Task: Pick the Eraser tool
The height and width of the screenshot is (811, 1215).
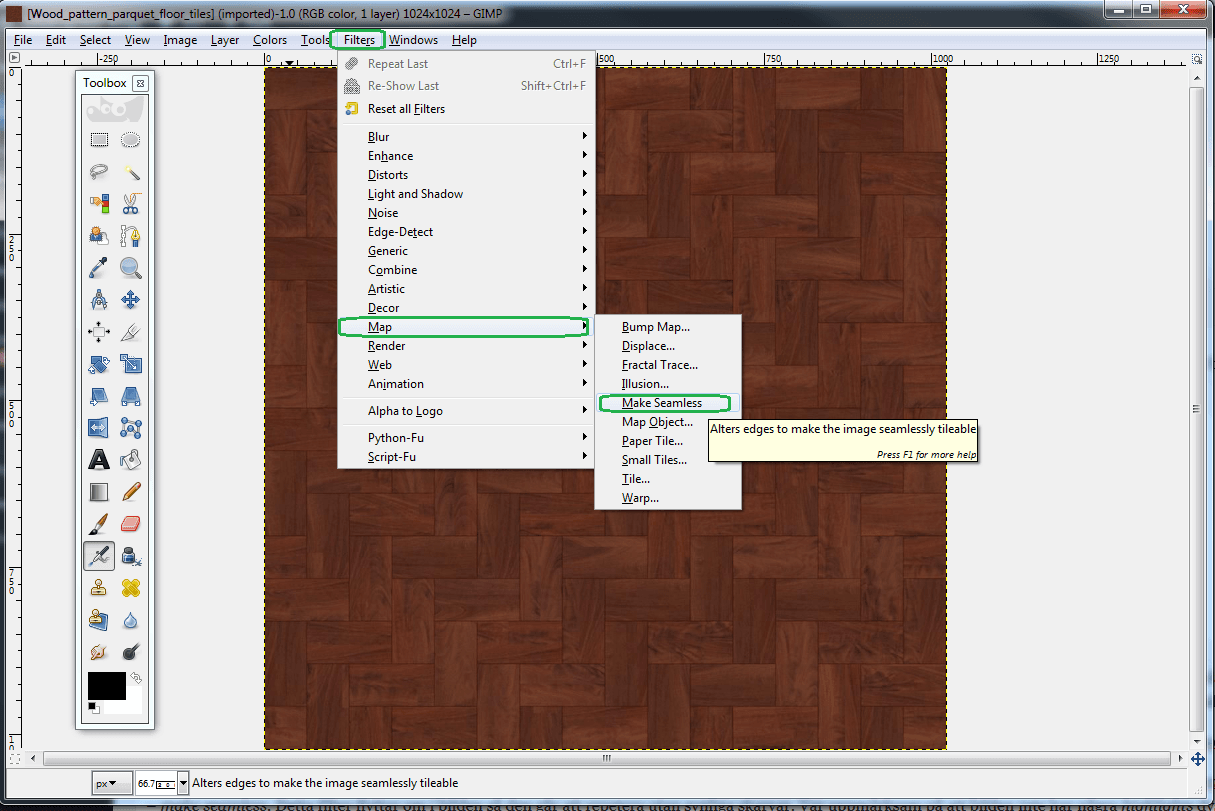Action: point(130,524)
